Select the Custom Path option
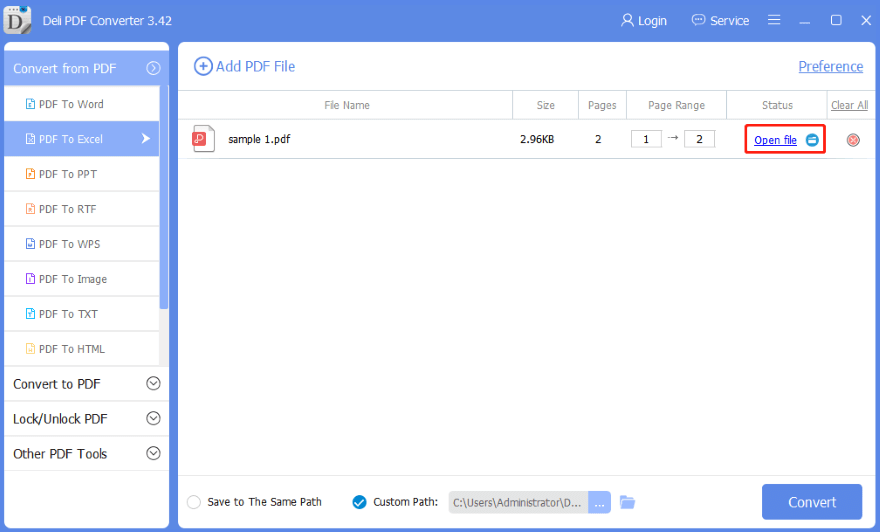880x532 pixels. (x=360, y=502)
